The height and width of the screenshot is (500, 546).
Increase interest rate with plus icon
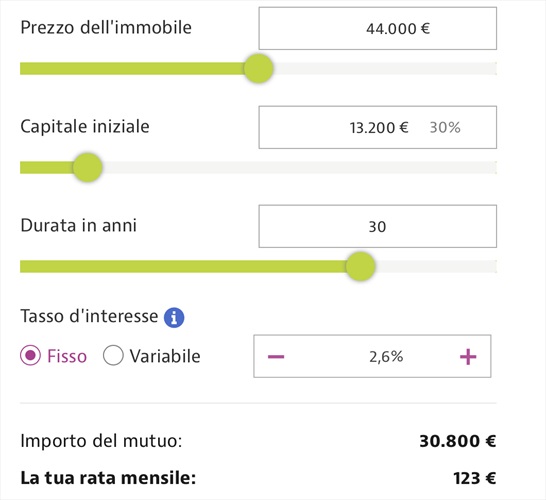point(468,357)
